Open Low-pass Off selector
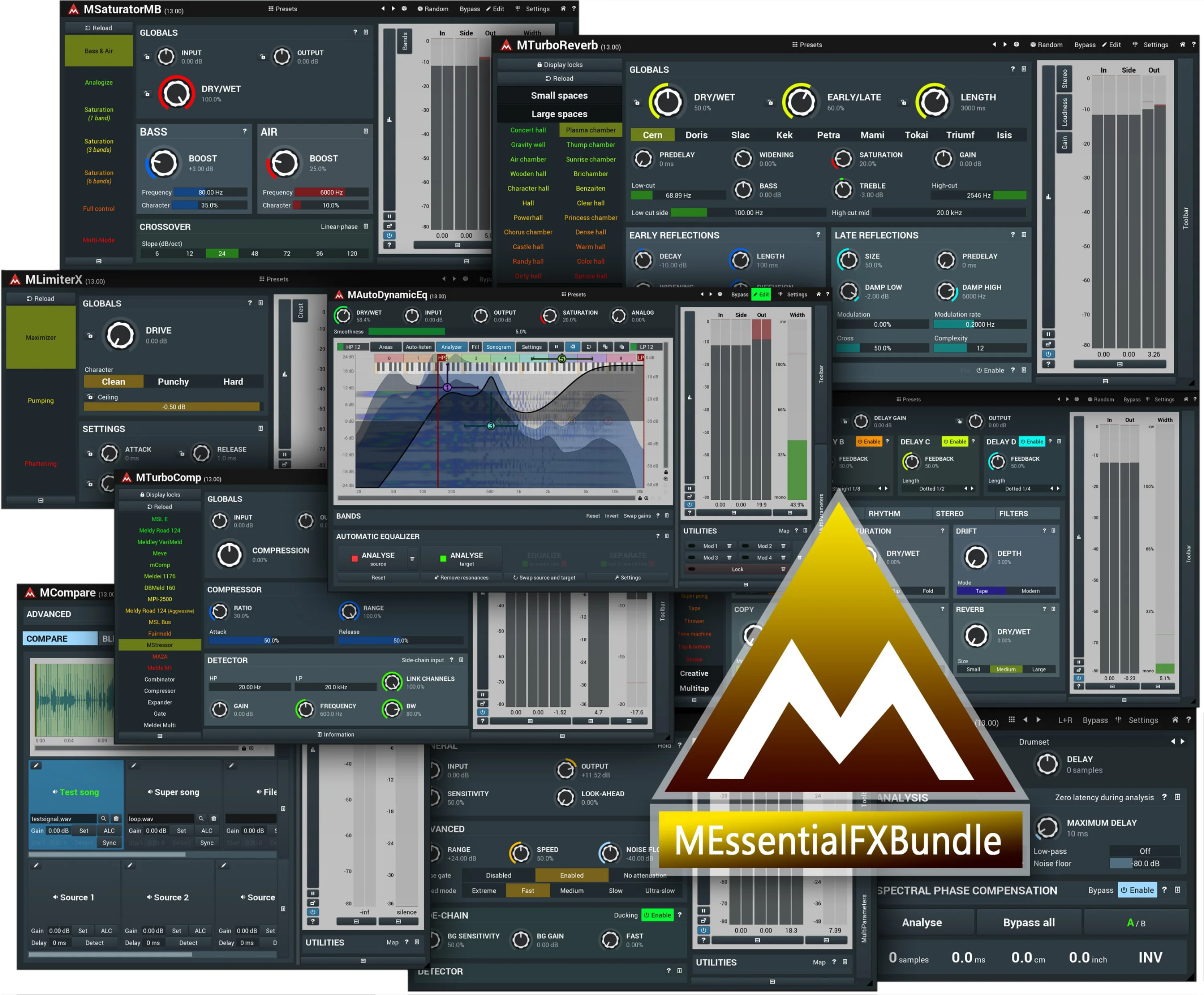This screenshot has height=995, width=1204. coord(1144,851)
